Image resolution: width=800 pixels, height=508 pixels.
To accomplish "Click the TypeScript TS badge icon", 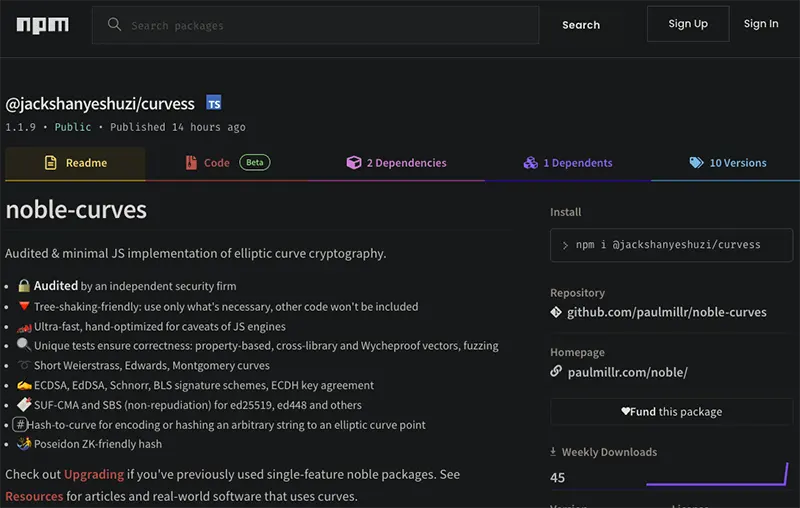I will 214,103.
